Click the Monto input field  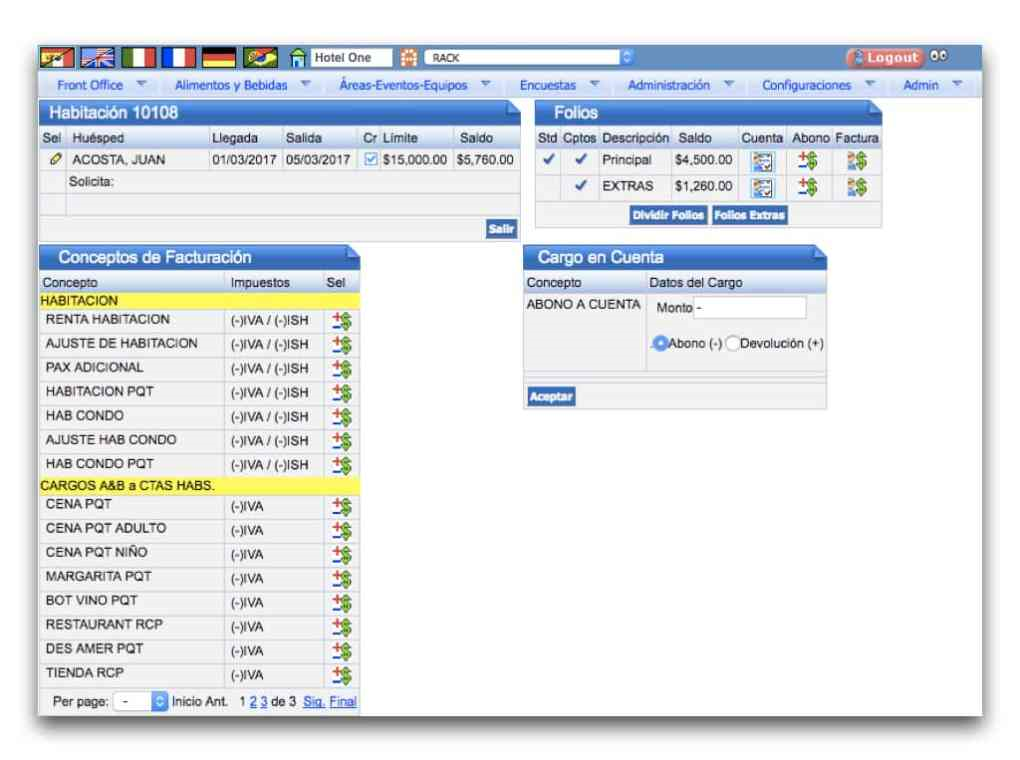pos(750,308)
